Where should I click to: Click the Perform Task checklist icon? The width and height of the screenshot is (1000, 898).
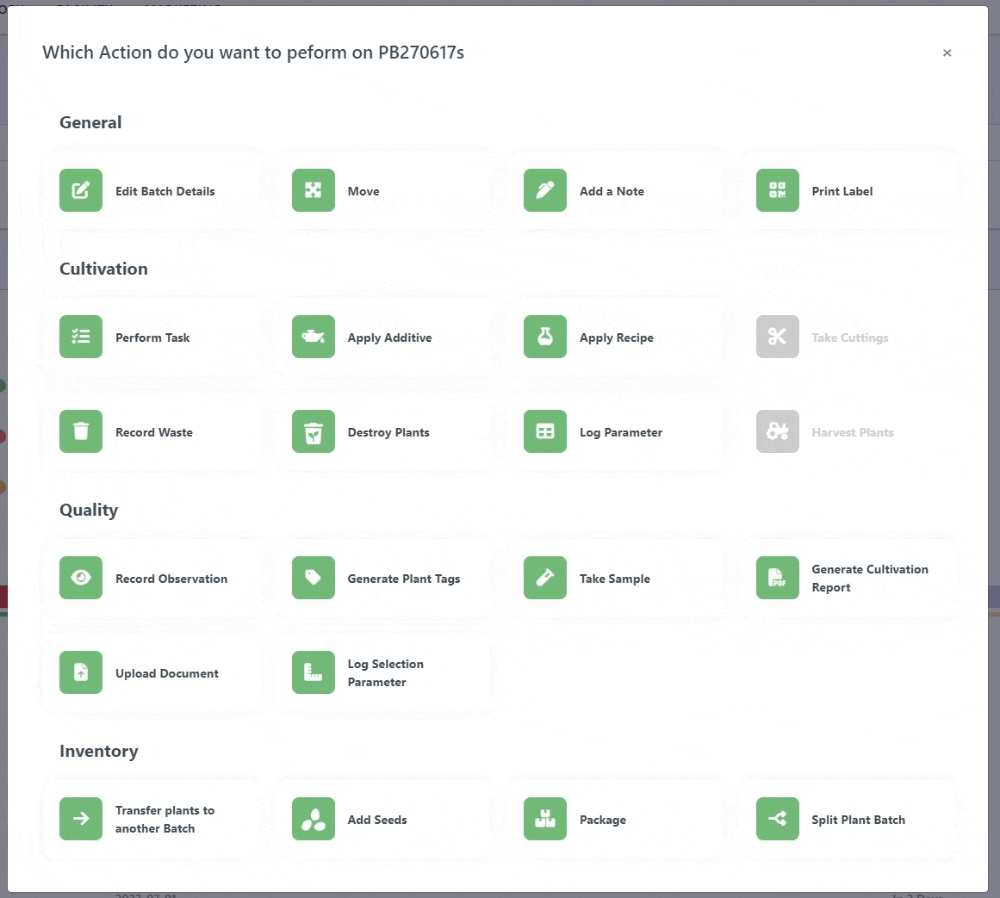[x=81, y=337]
